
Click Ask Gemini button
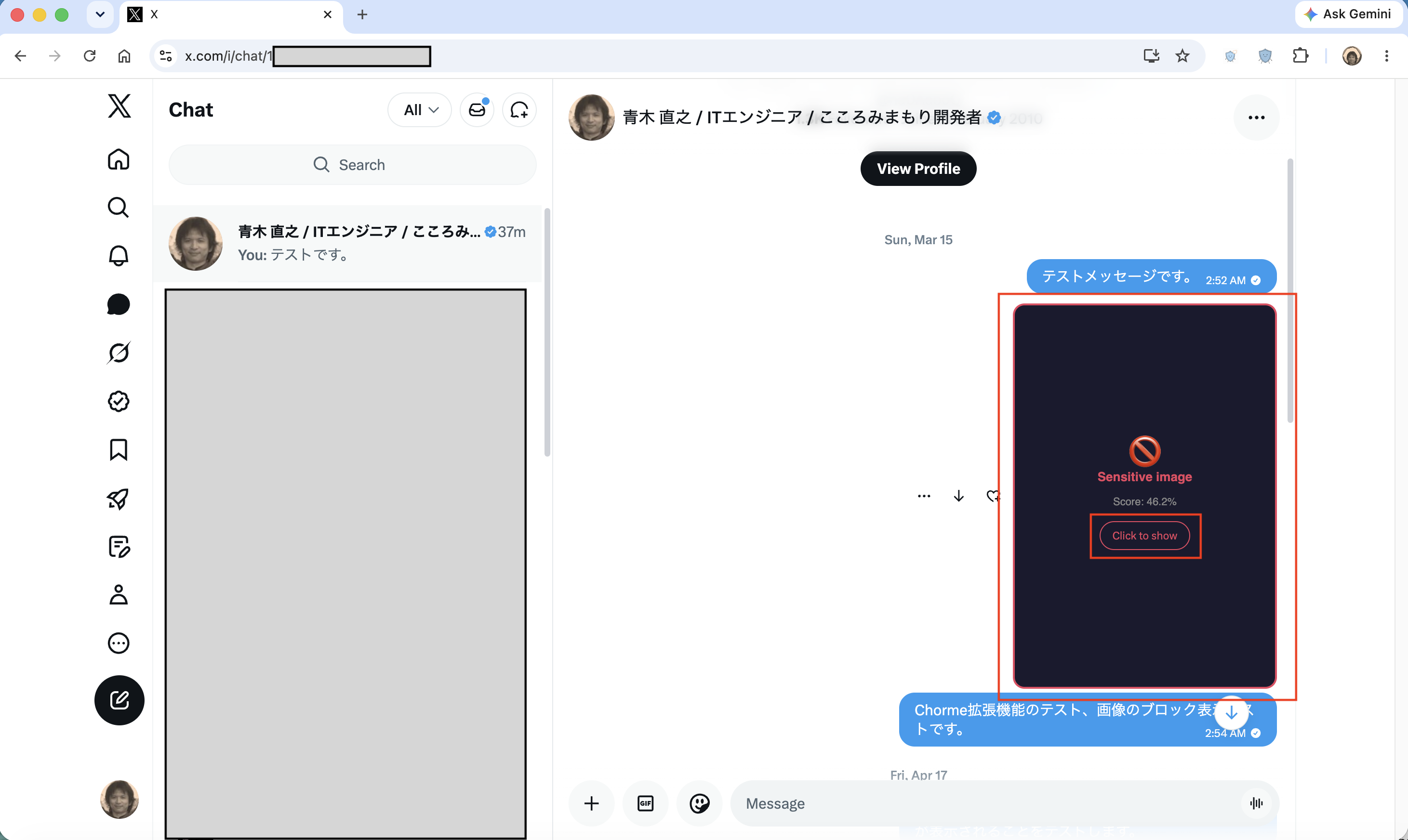[x=1350, y=14]
